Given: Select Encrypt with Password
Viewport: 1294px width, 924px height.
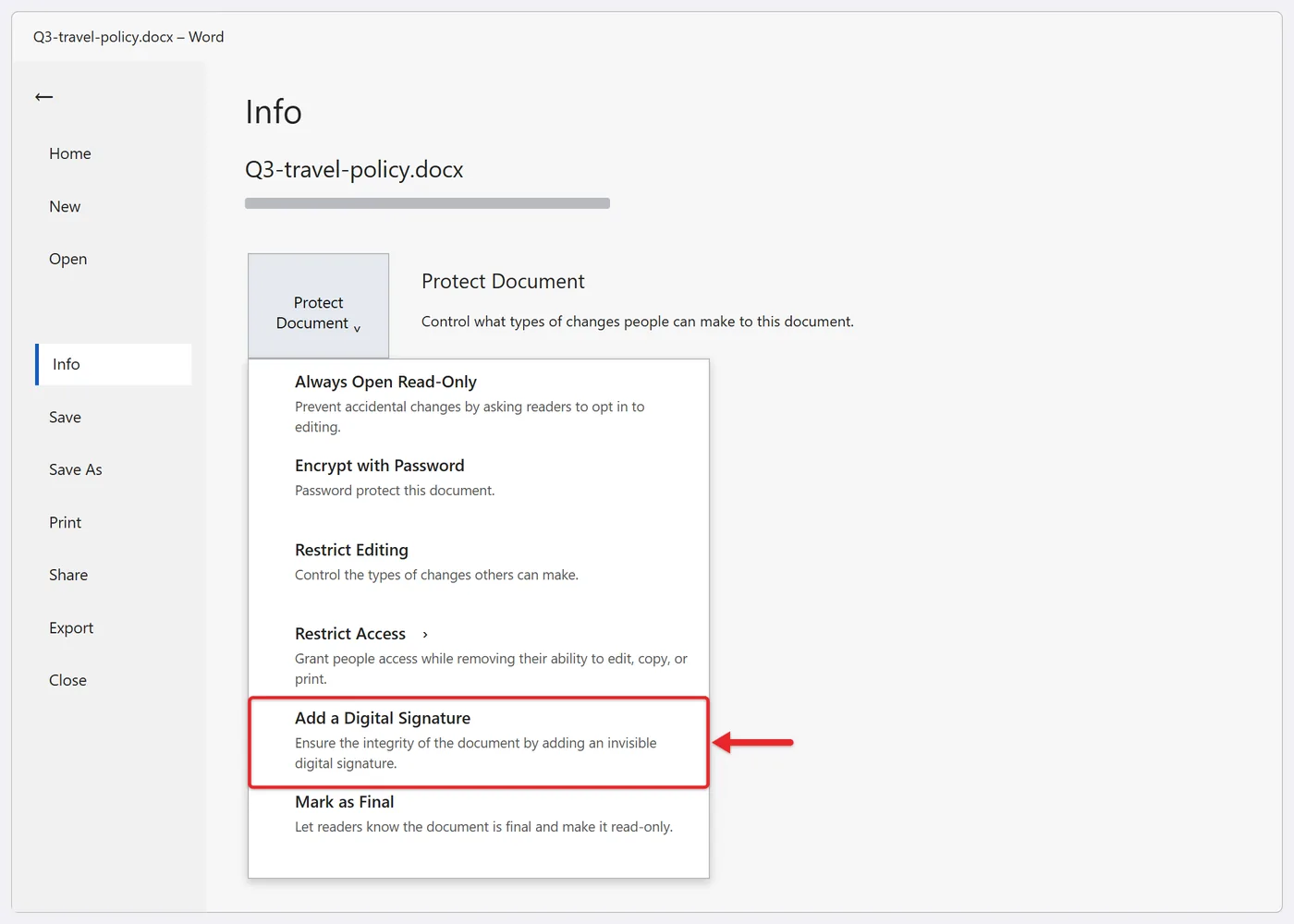Looking at the screenshot, I should 479,477.
